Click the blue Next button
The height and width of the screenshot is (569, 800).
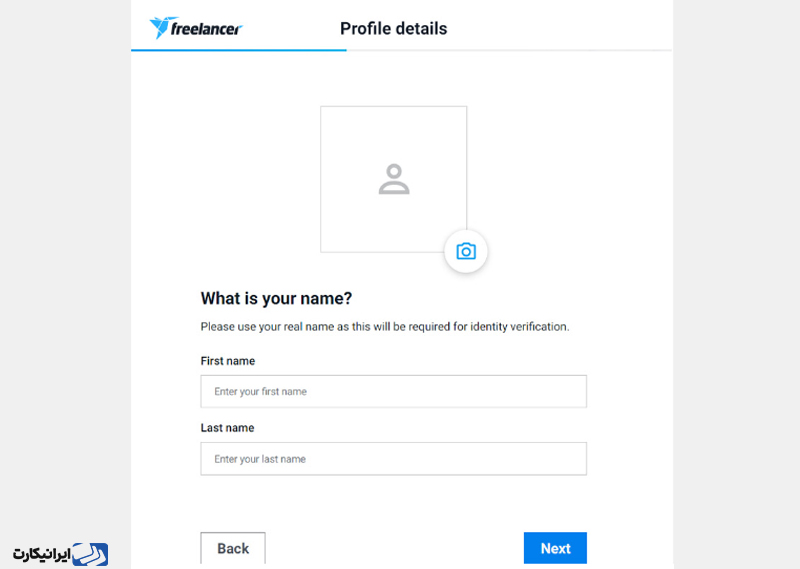click(555, 548)
